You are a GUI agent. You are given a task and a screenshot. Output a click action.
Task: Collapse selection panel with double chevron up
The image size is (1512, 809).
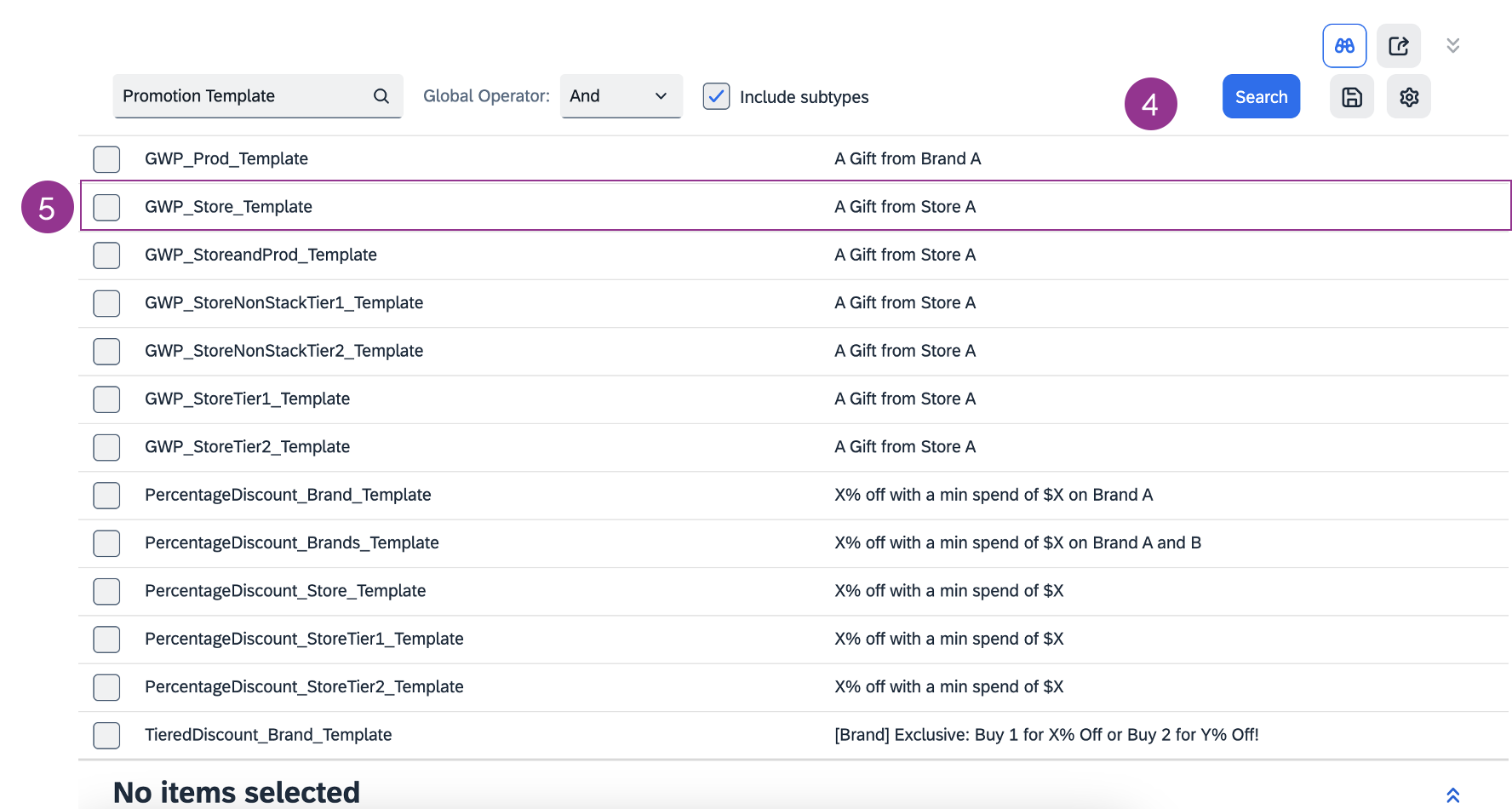[x=1453, y=795]
